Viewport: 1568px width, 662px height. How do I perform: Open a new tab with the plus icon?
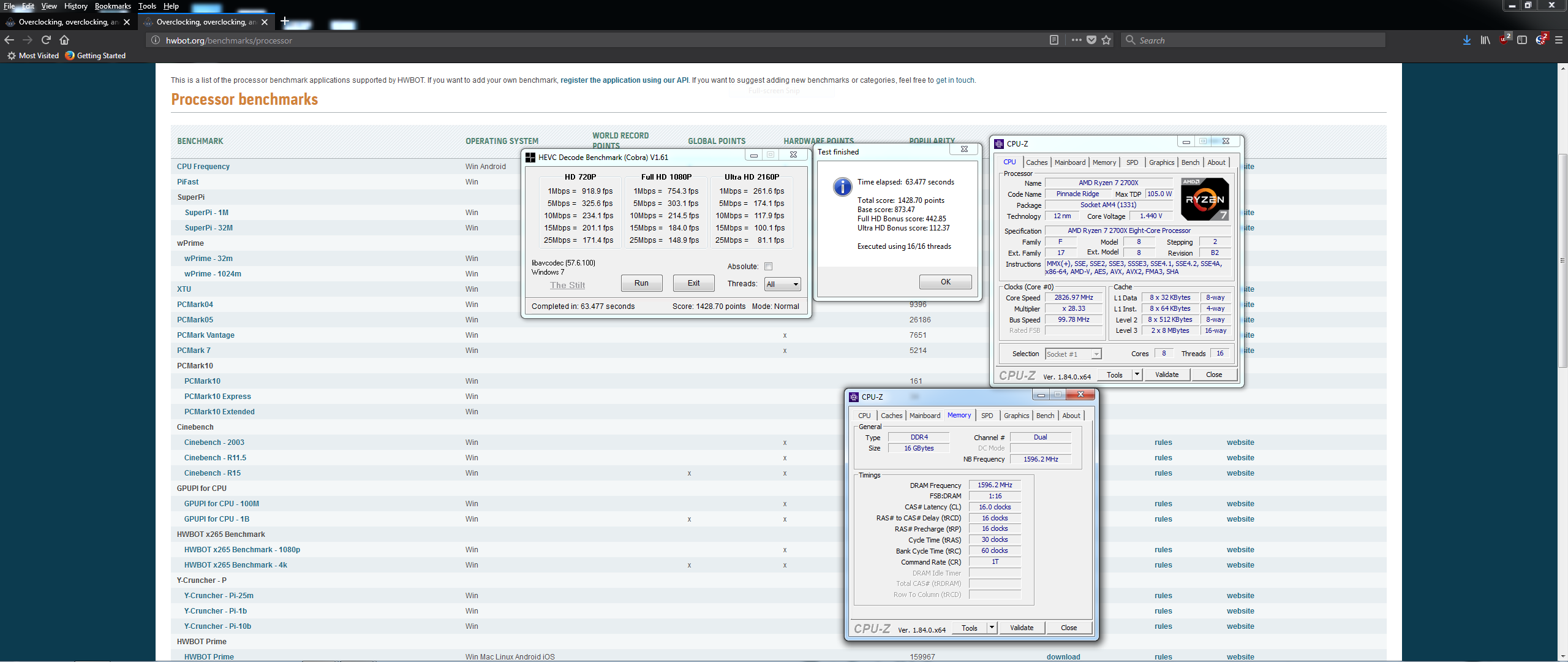point(285,21)
